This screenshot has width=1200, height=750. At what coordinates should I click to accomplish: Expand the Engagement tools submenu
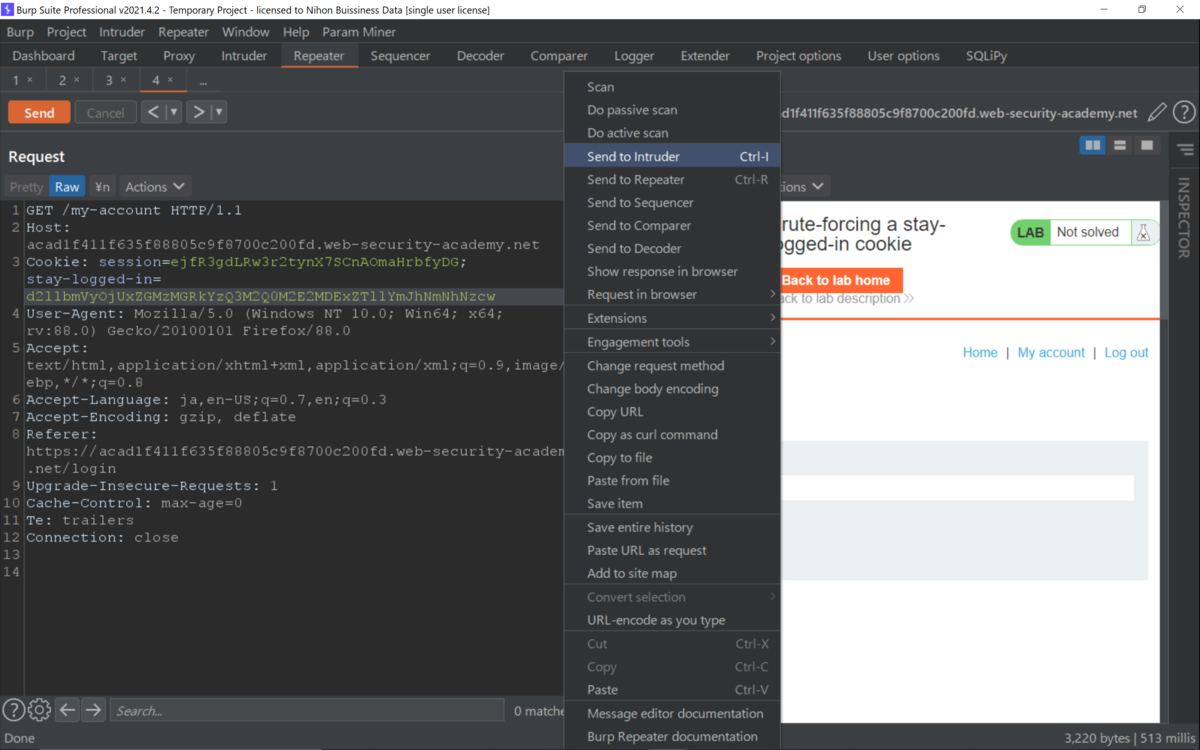pos(672,342)
